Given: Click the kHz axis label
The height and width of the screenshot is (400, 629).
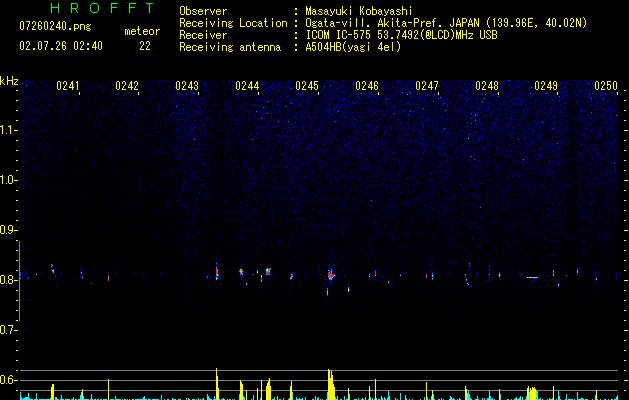Looking at the screenshot, I should point(9,81).
